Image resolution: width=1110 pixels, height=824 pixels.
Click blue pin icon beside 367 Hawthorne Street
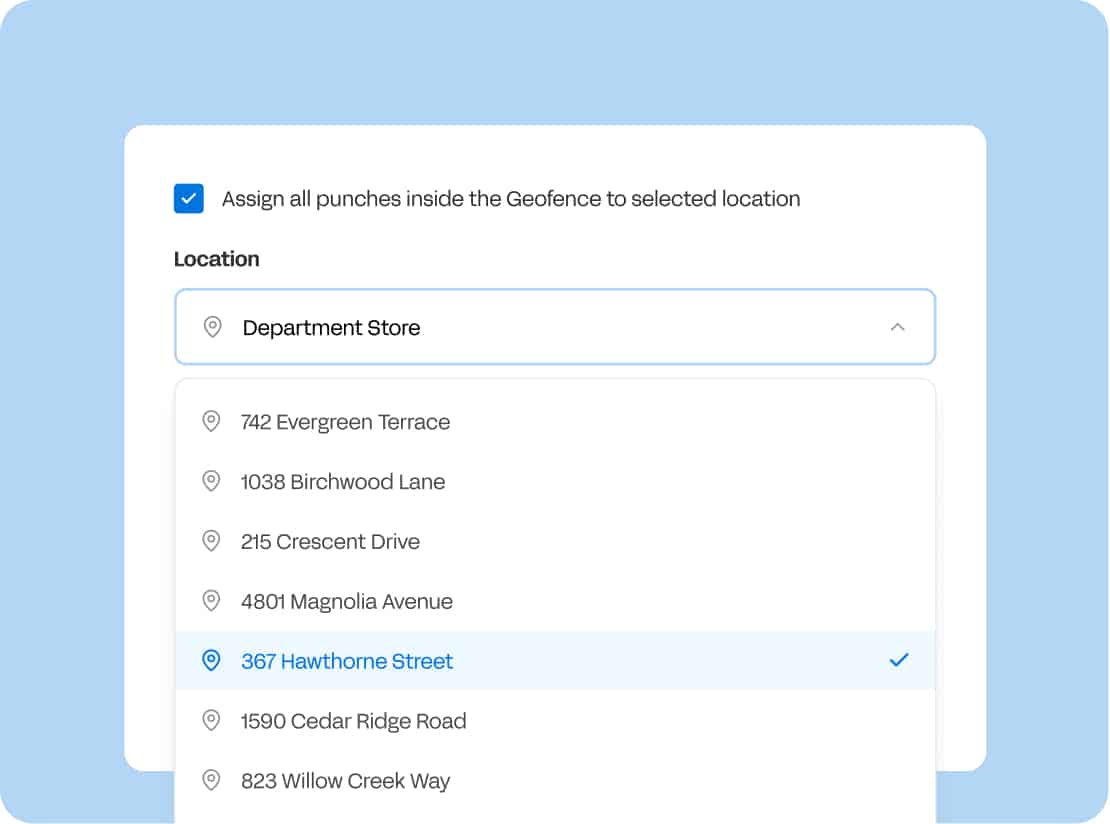coord(211,661)
